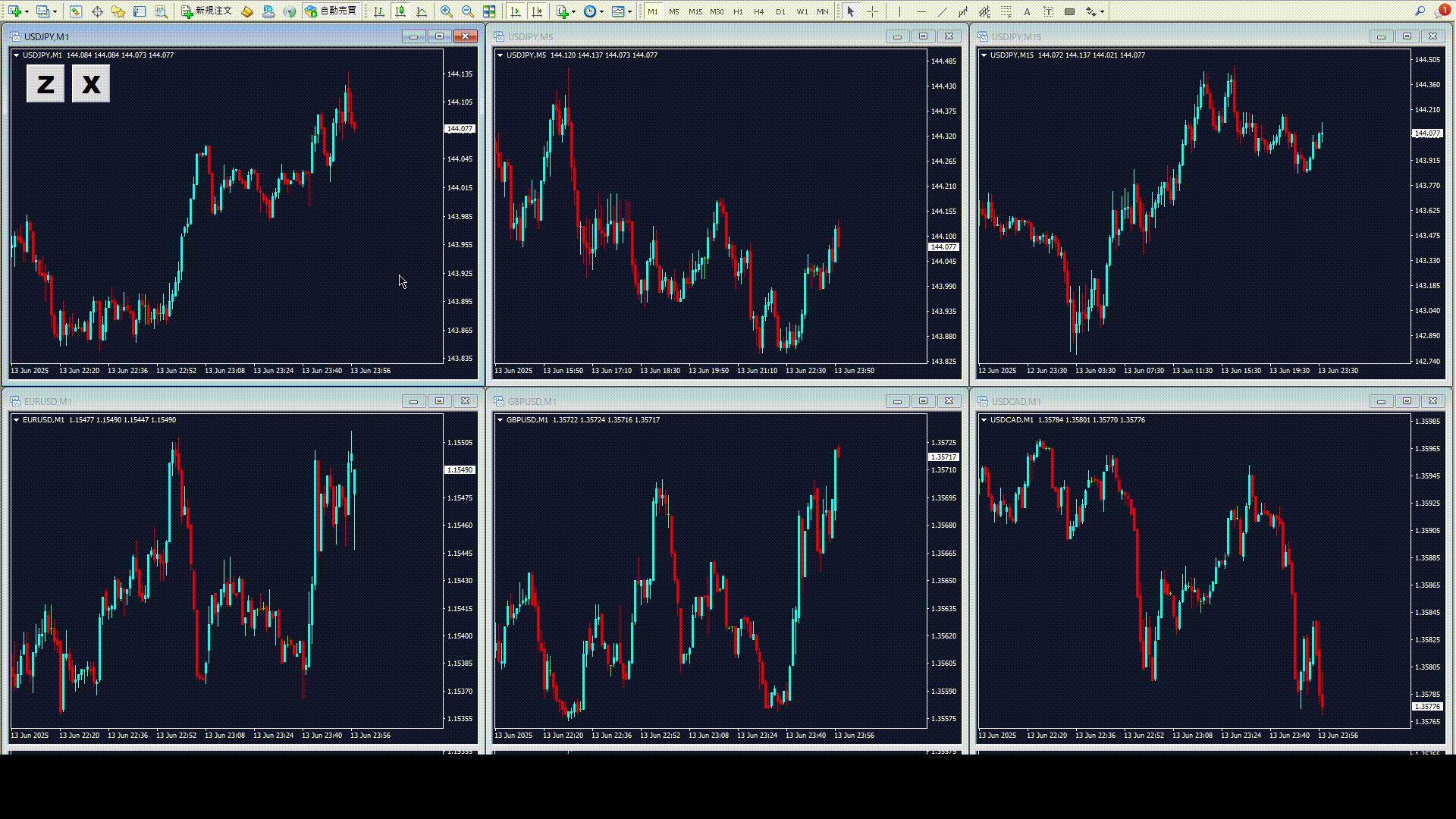Switch to the H1 timeframe
Screen dimensions: 1456x819
[x=738, y=11]
